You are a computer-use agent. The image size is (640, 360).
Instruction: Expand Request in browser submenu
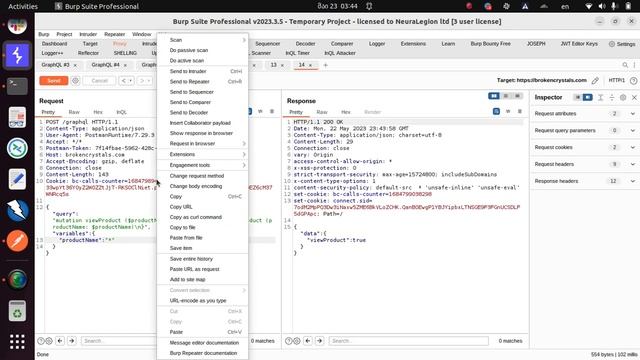pyautogui.click(x=203, y=144)
